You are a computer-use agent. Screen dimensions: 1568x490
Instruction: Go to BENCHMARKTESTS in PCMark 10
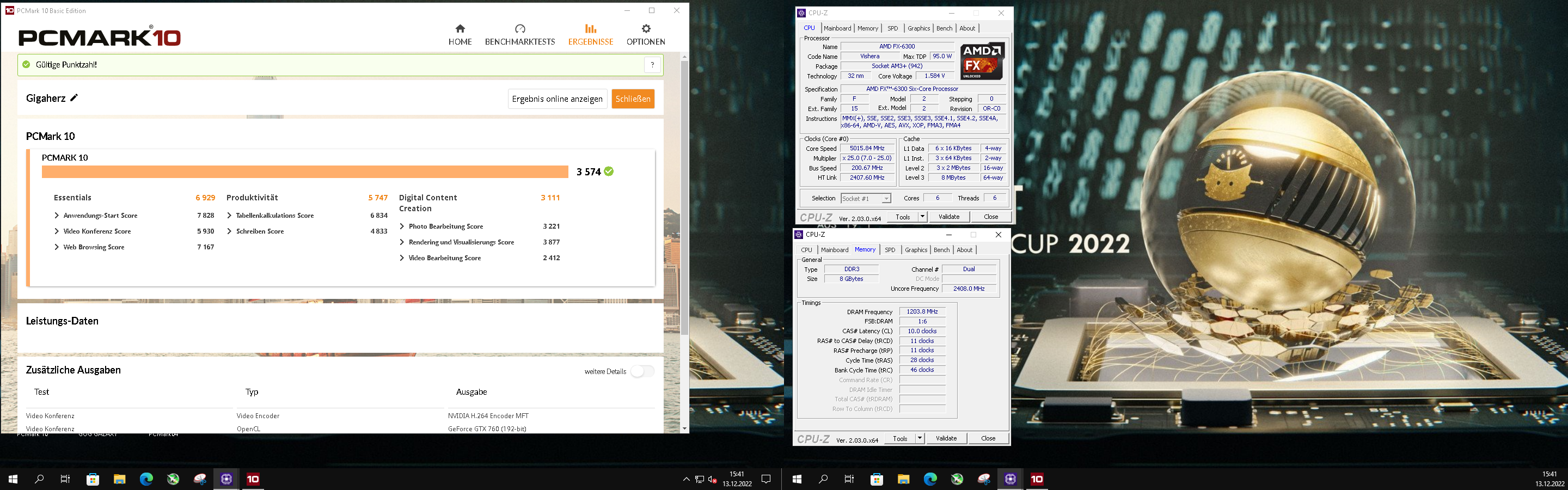point(520,35)
